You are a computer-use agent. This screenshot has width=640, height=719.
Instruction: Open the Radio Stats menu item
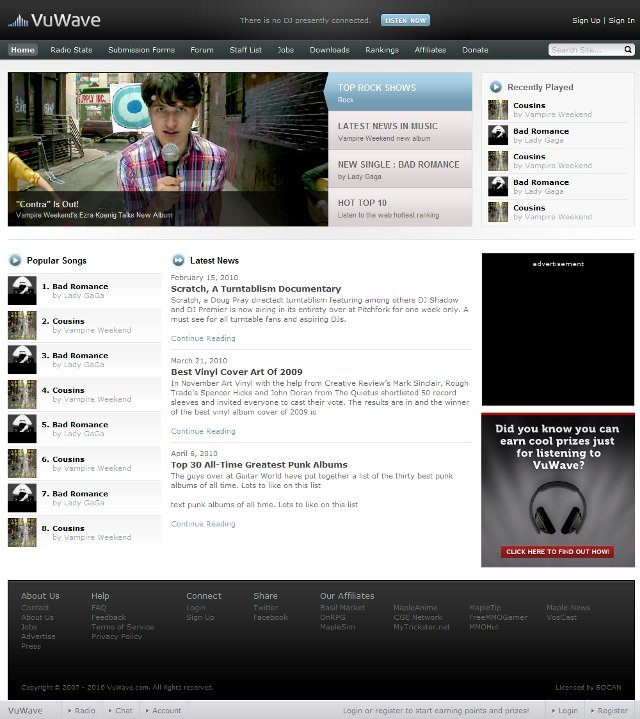coord(71,50)
